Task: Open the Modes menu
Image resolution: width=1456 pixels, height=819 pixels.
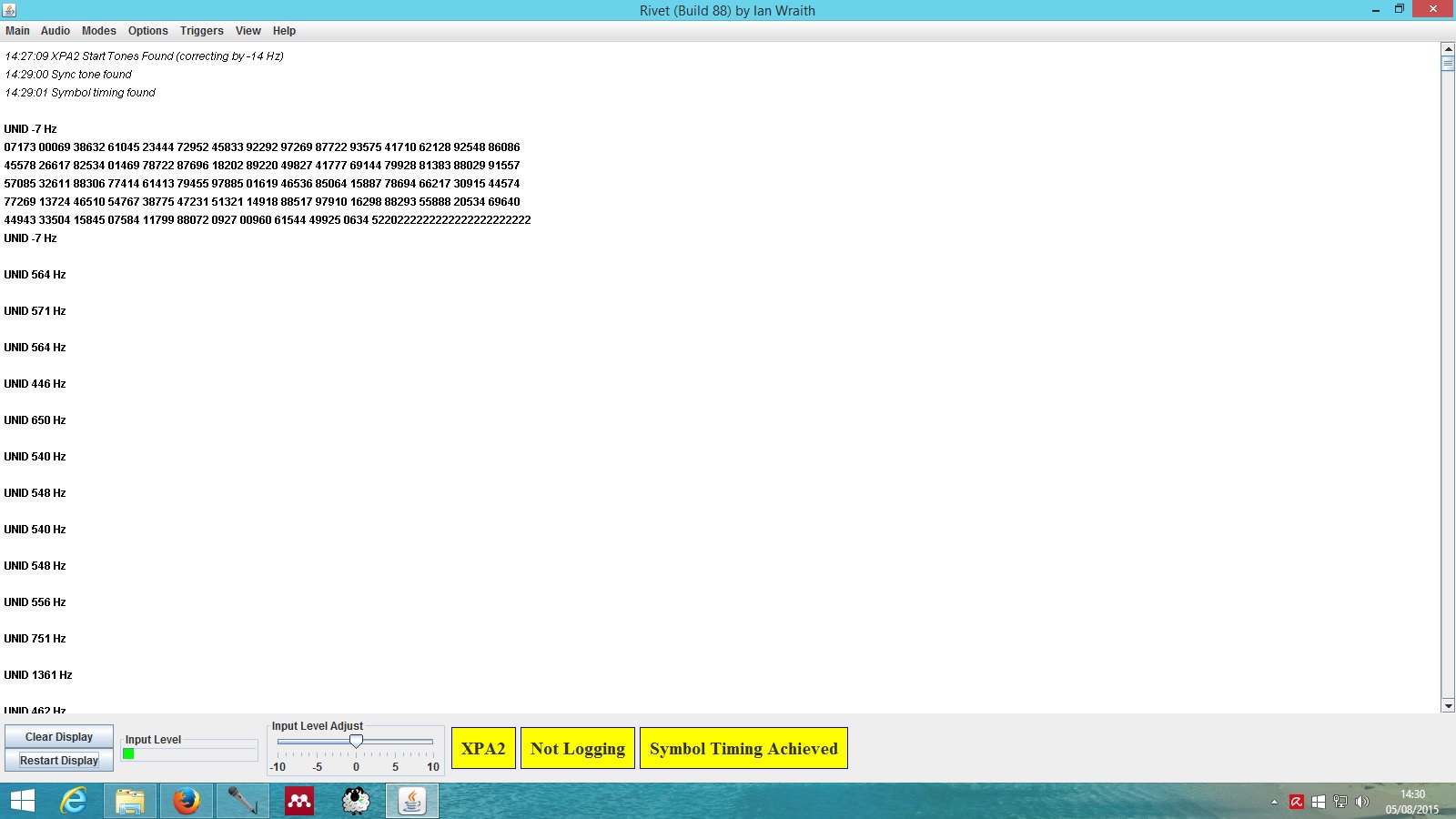Action: point(99,31)
